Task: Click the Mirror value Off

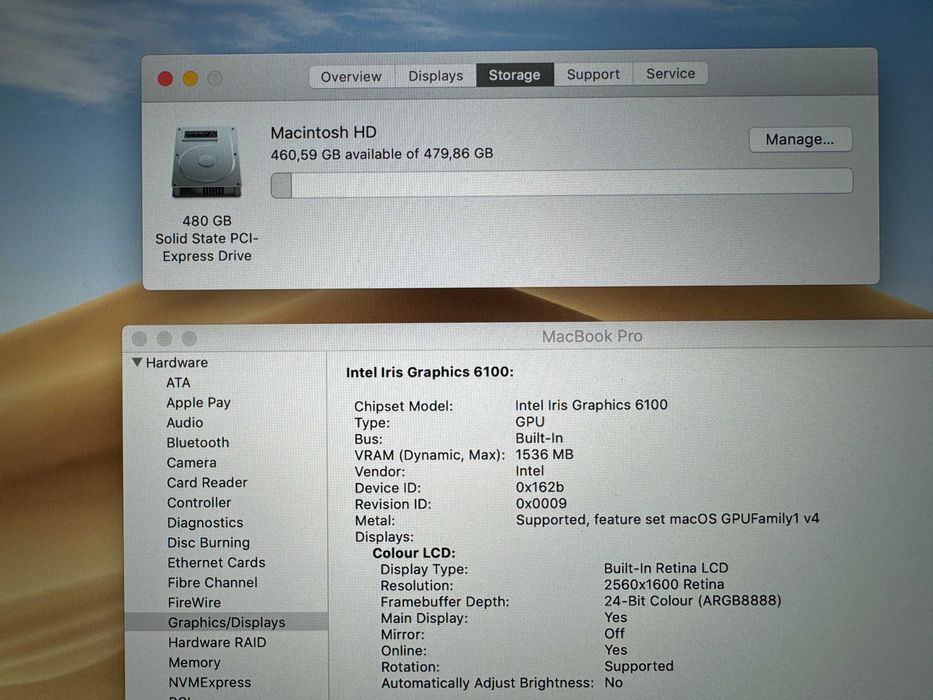Action: [615, 633]
